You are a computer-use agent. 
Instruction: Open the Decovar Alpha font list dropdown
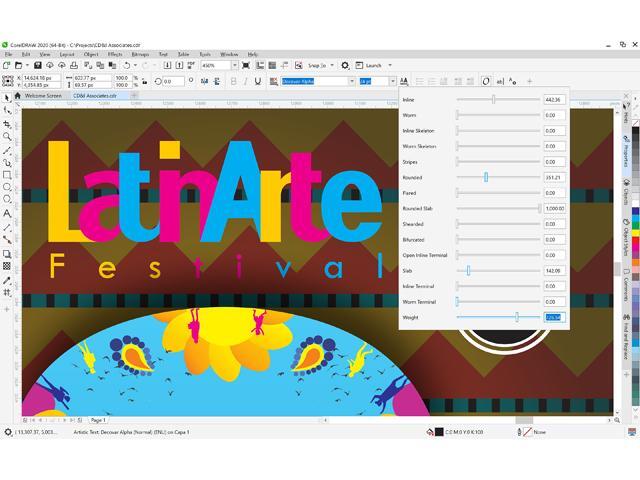tap(351, 81)
